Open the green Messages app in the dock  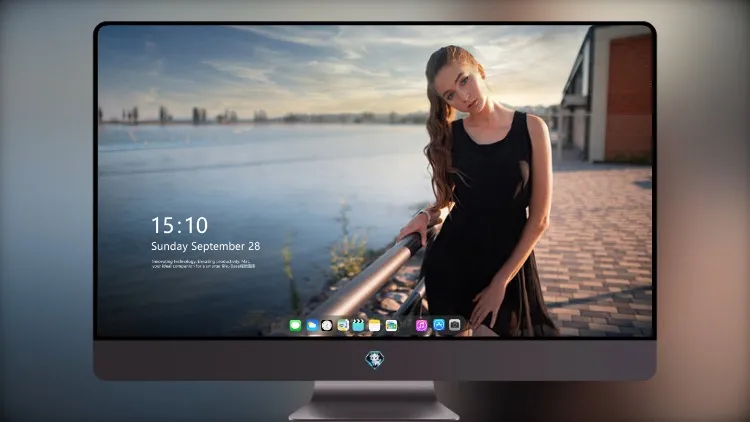[x=295, y=325]
